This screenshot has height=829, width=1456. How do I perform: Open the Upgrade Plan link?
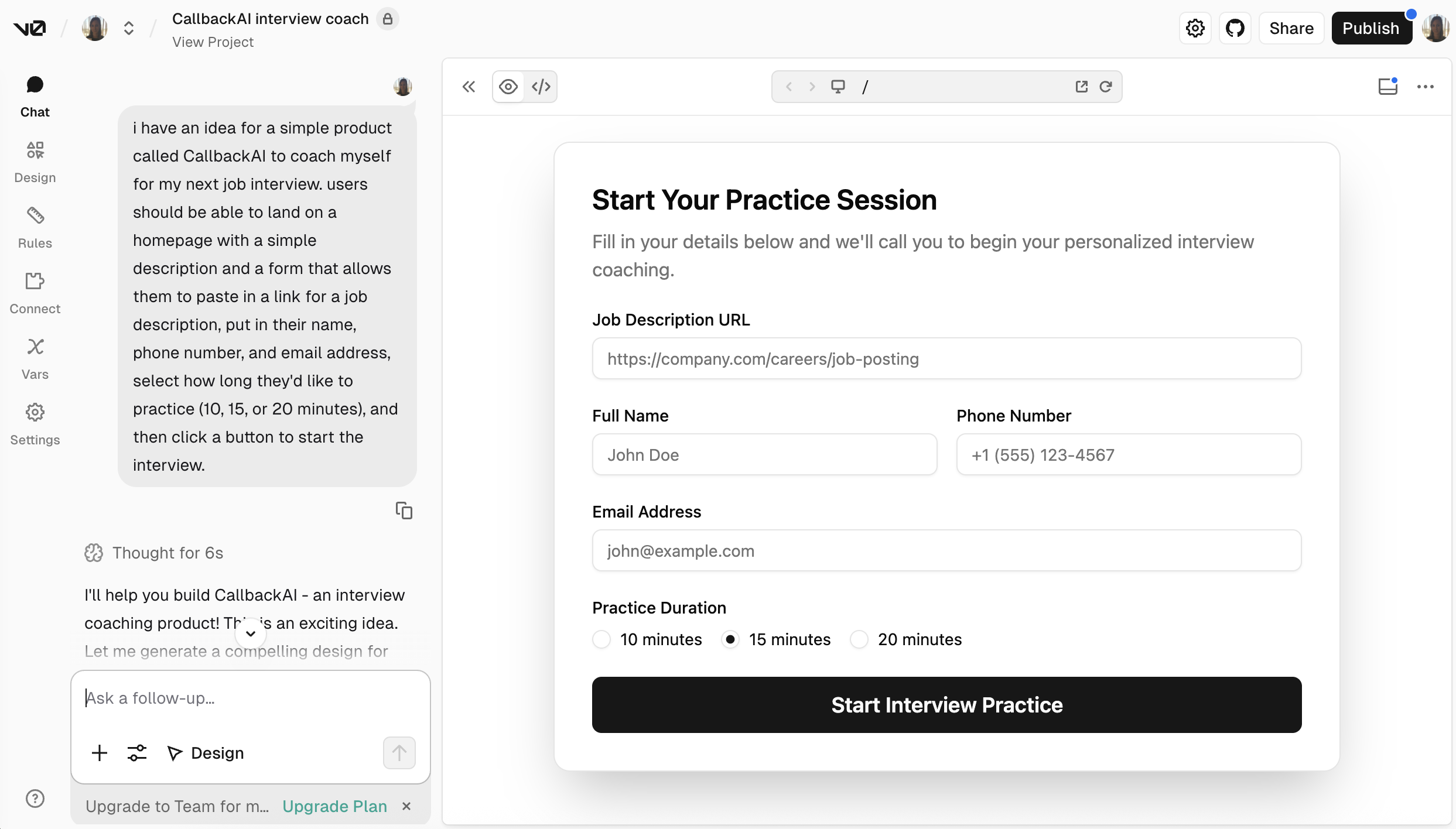click(334, 806)
